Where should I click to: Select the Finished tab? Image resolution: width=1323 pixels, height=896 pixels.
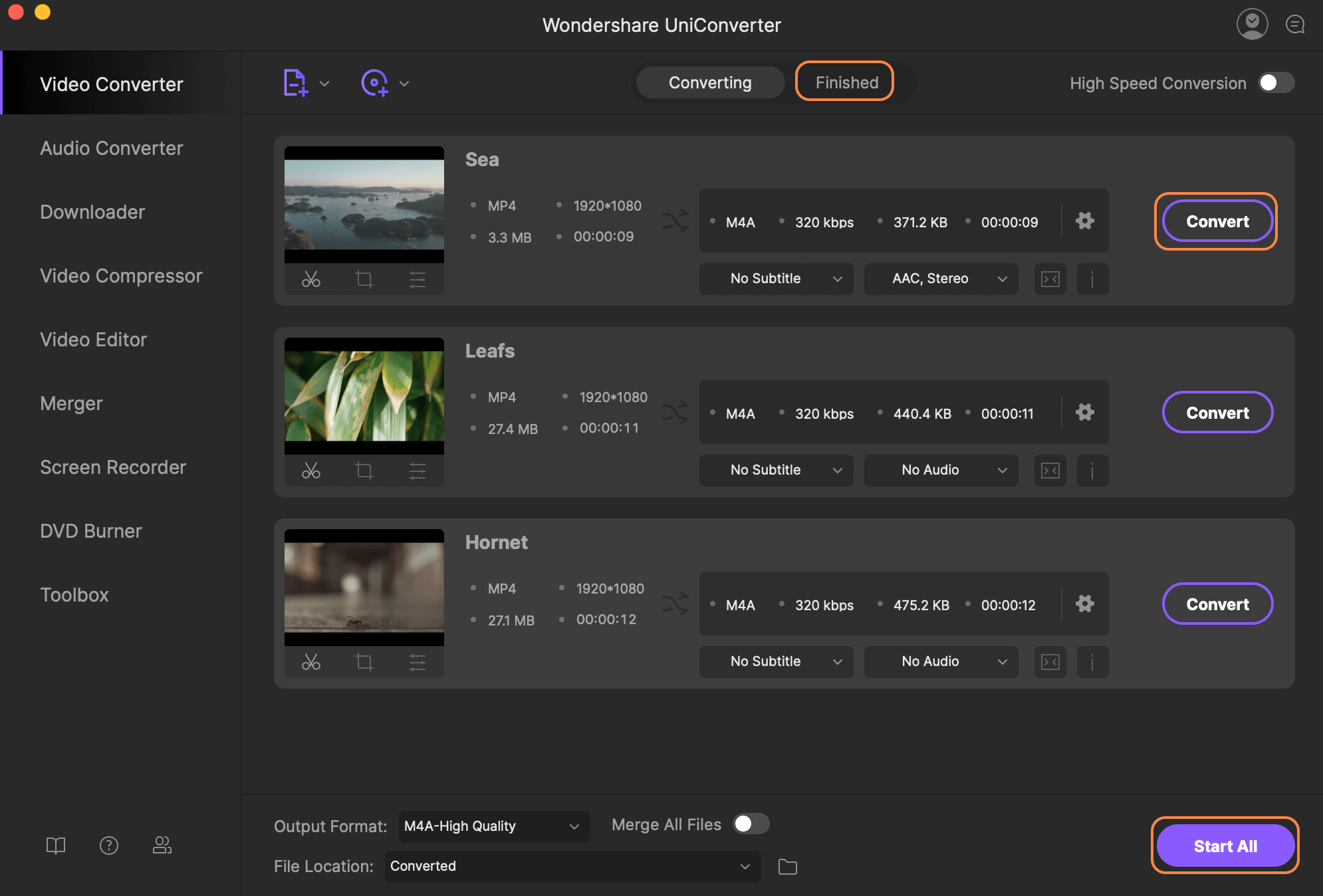pyautogui.click(x=844, y=82)
